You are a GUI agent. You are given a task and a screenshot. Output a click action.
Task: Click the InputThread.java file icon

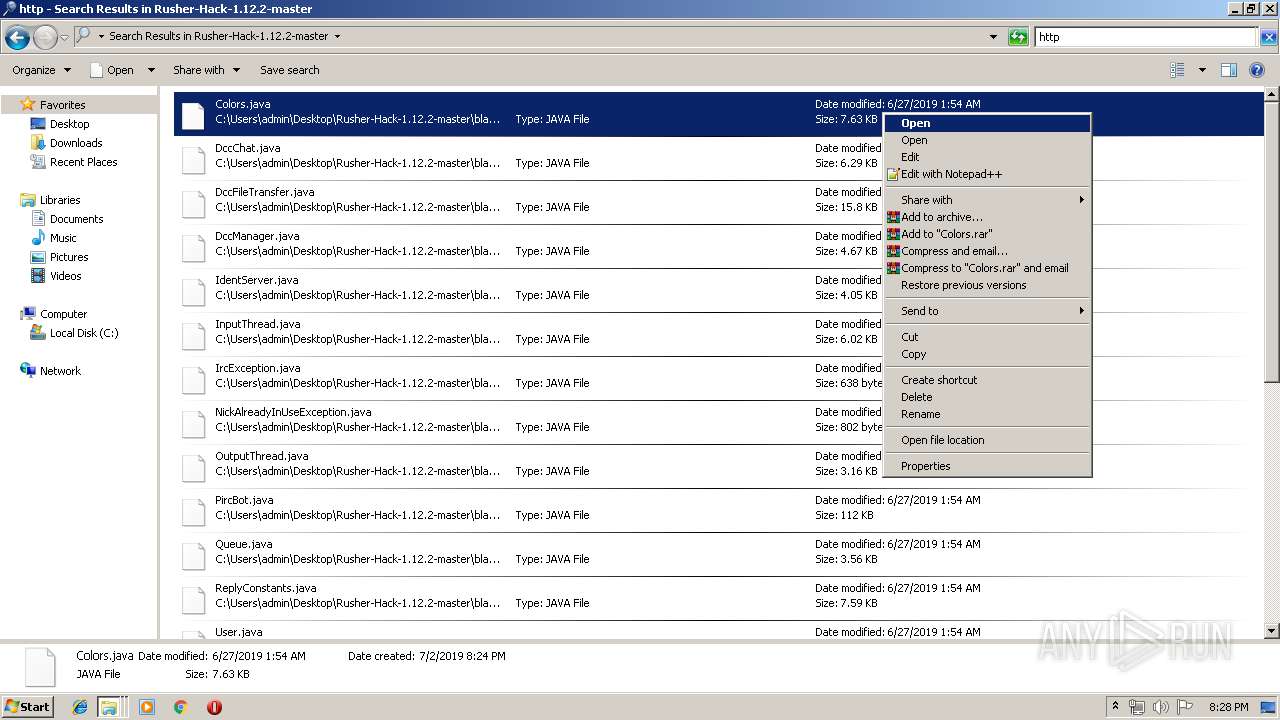tap(193, 334)
